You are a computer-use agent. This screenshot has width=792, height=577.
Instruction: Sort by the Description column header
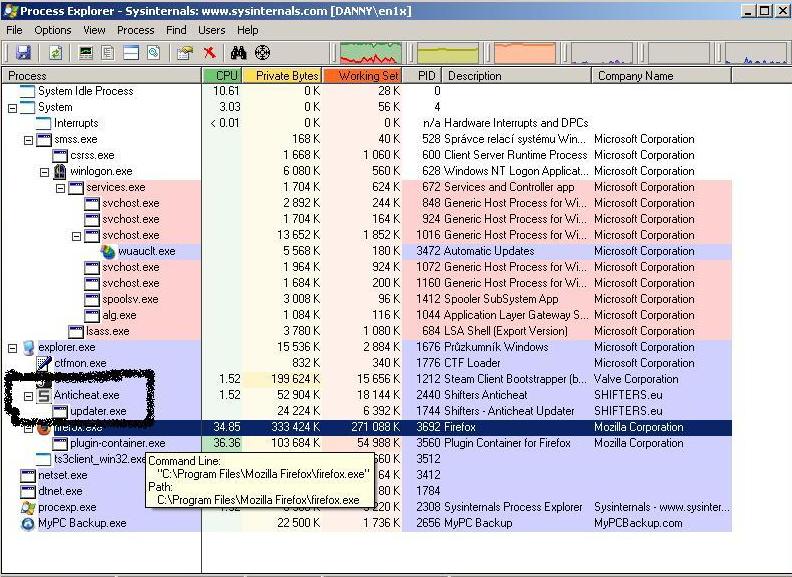[x=516, y=76]
